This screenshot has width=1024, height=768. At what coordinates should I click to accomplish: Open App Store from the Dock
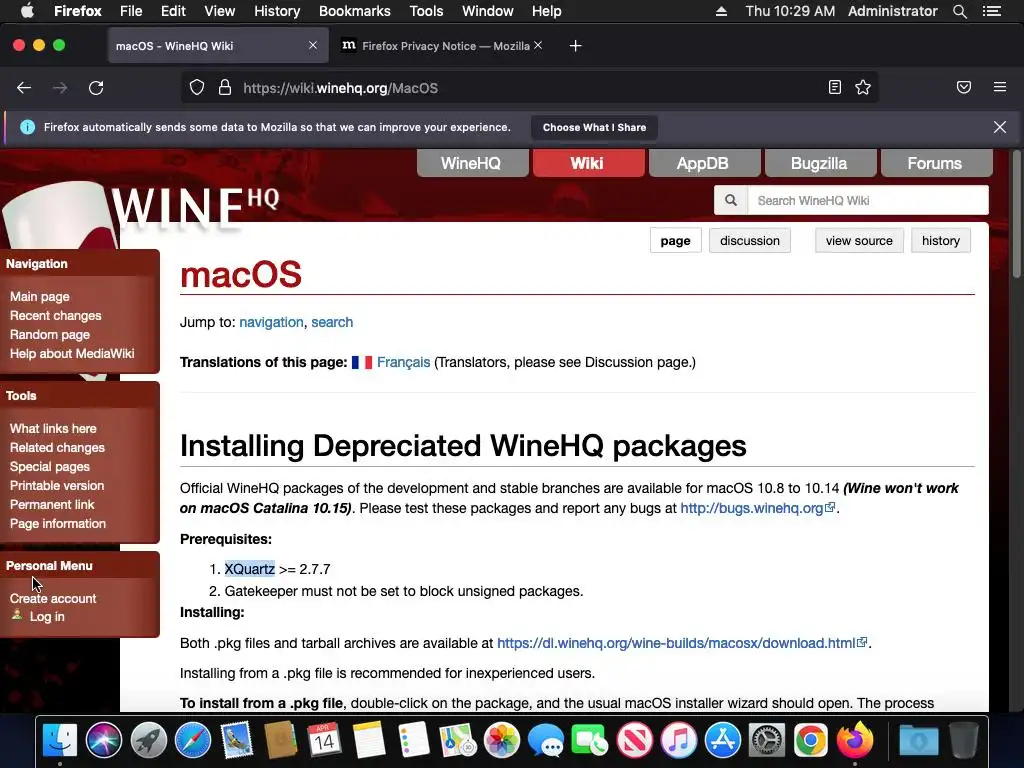point(722,741)
